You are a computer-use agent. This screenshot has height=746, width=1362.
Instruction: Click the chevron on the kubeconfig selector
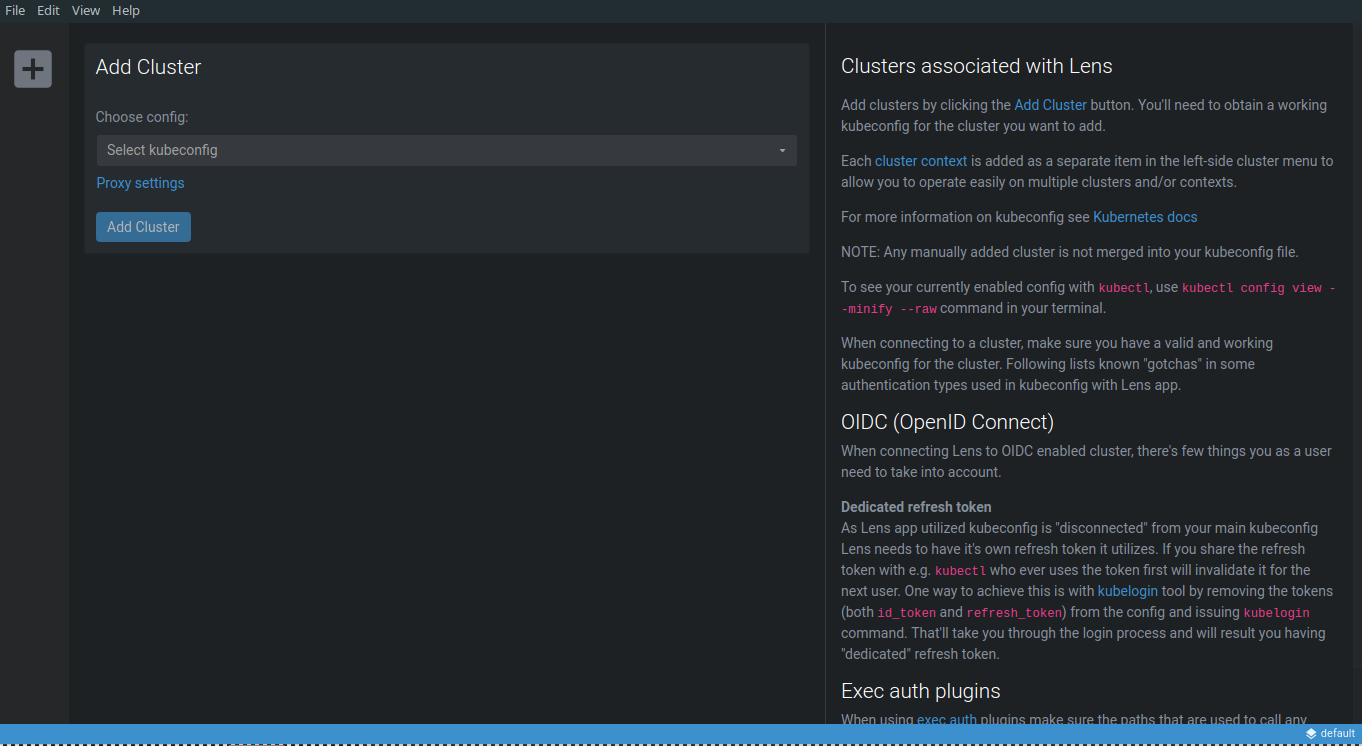point(782,150)
